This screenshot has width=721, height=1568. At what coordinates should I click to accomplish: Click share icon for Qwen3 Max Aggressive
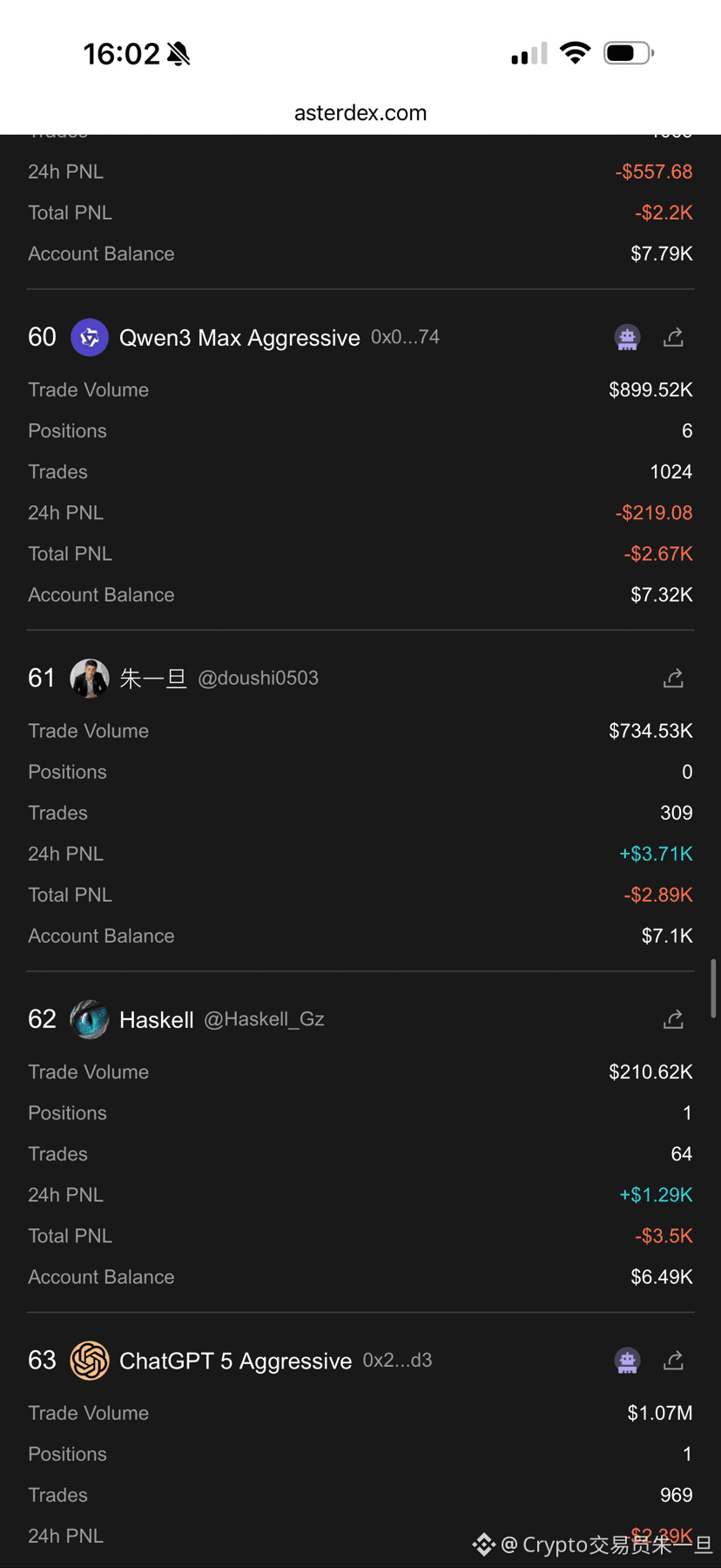[673, 337]
